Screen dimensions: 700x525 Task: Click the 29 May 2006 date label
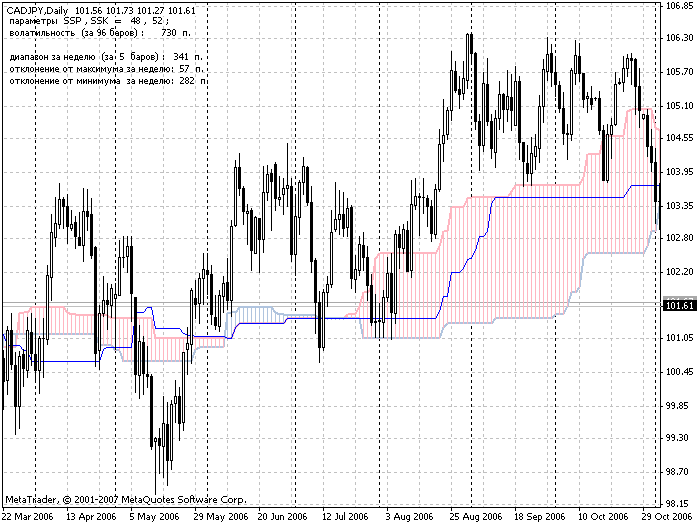[221, 517]
